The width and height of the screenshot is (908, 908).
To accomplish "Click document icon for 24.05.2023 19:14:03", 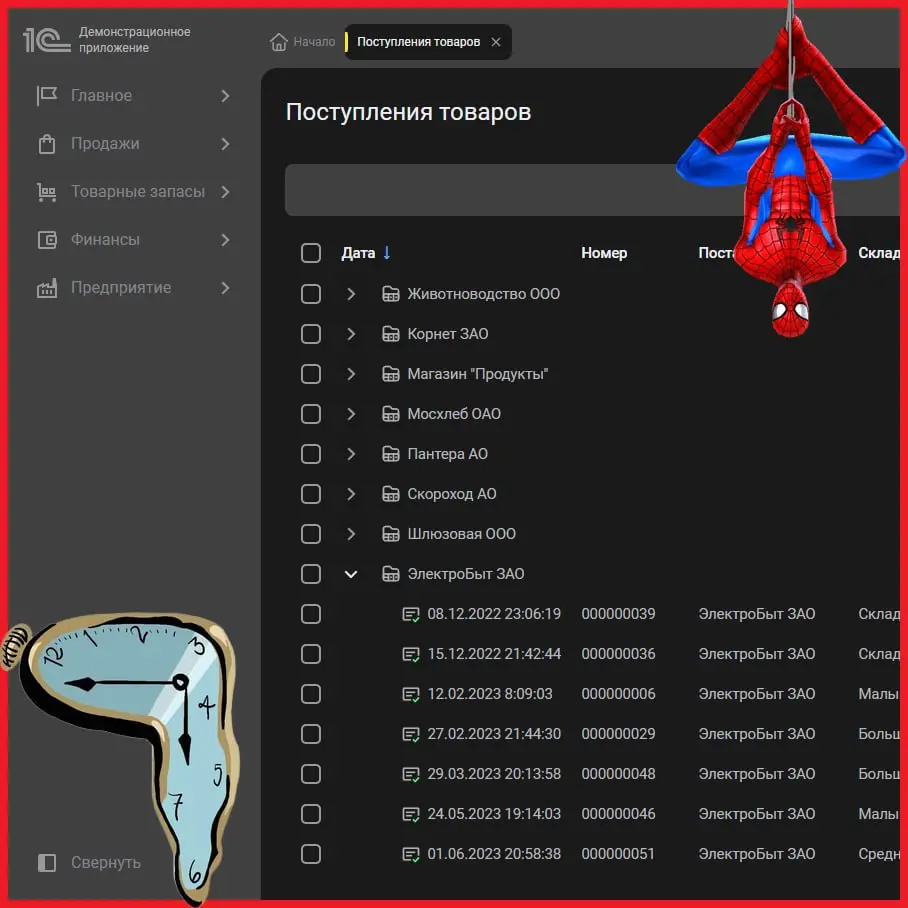I will pyautogui.click(x=411, y=814).
